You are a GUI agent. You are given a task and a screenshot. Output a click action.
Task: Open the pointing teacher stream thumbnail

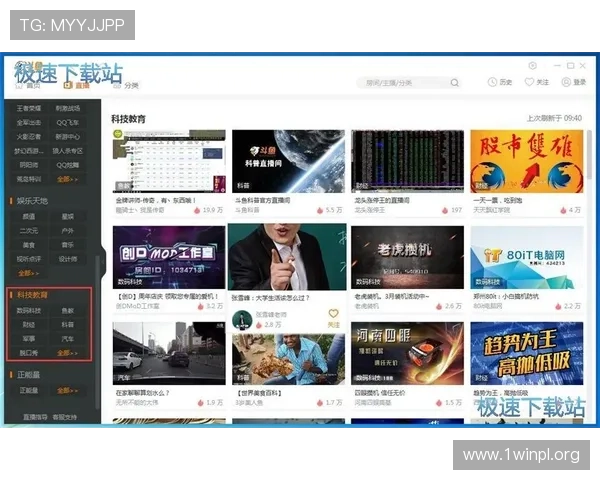click(x=287, y=257)
